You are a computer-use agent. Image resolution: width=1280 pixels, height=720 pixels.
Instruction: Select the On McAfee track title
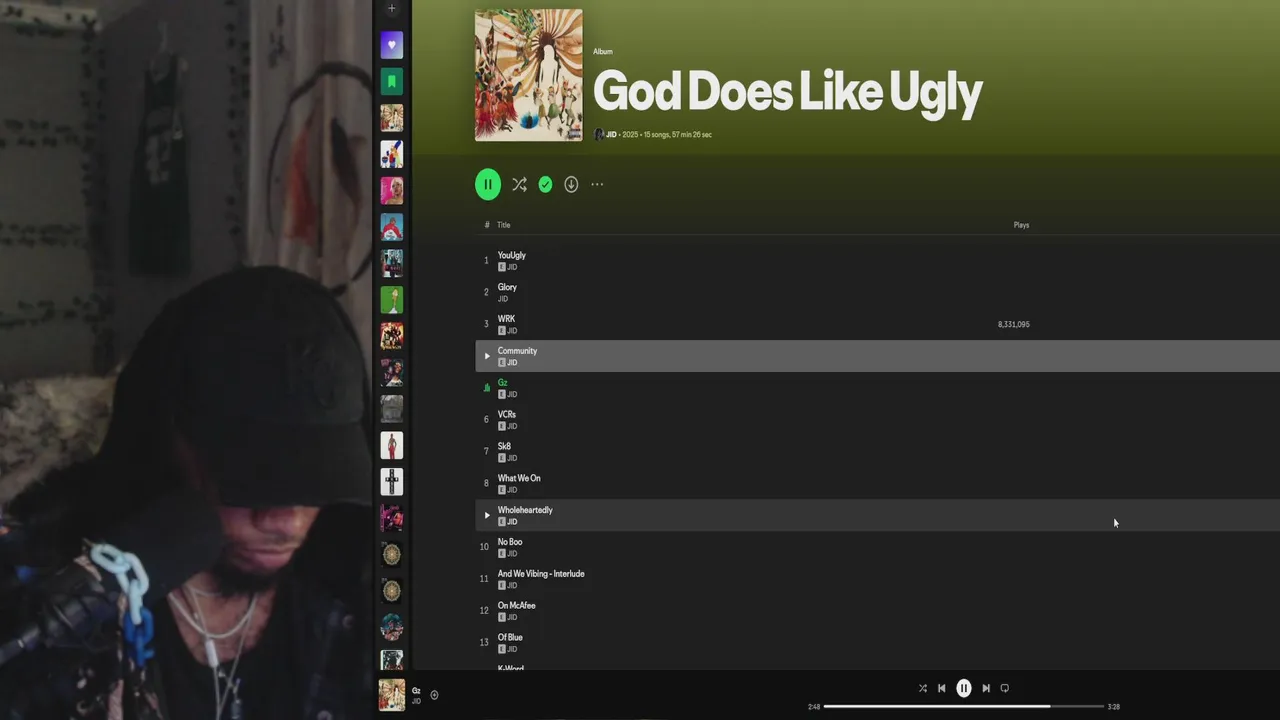516,605
